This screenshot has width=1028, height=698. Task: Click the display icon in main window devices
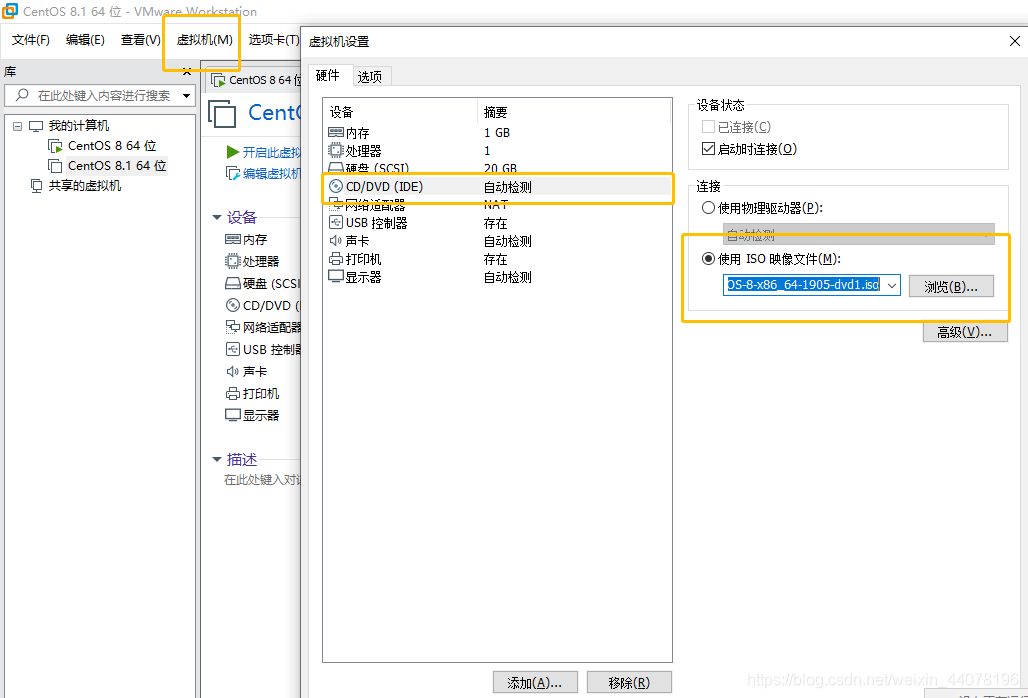tap(233, 415)
